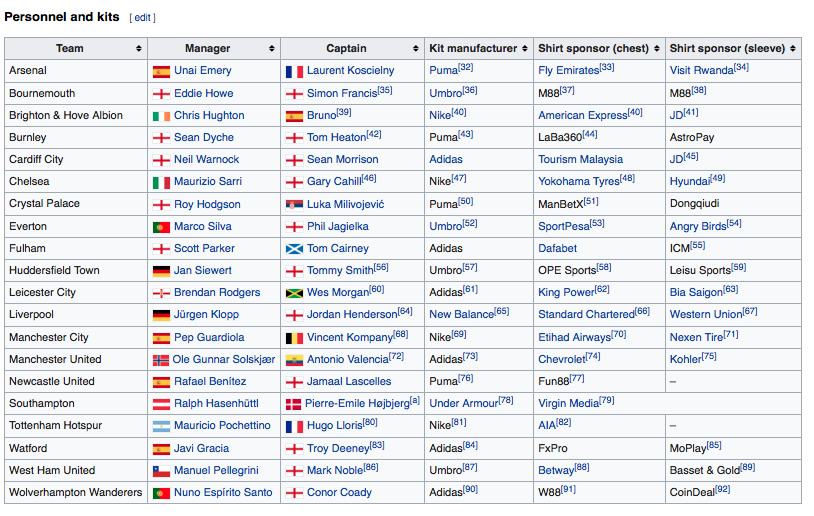
Task: Click the Norway flag beside Ole Gunnar Solskjær
Action: pyautogui.click(x=160, y=360)
